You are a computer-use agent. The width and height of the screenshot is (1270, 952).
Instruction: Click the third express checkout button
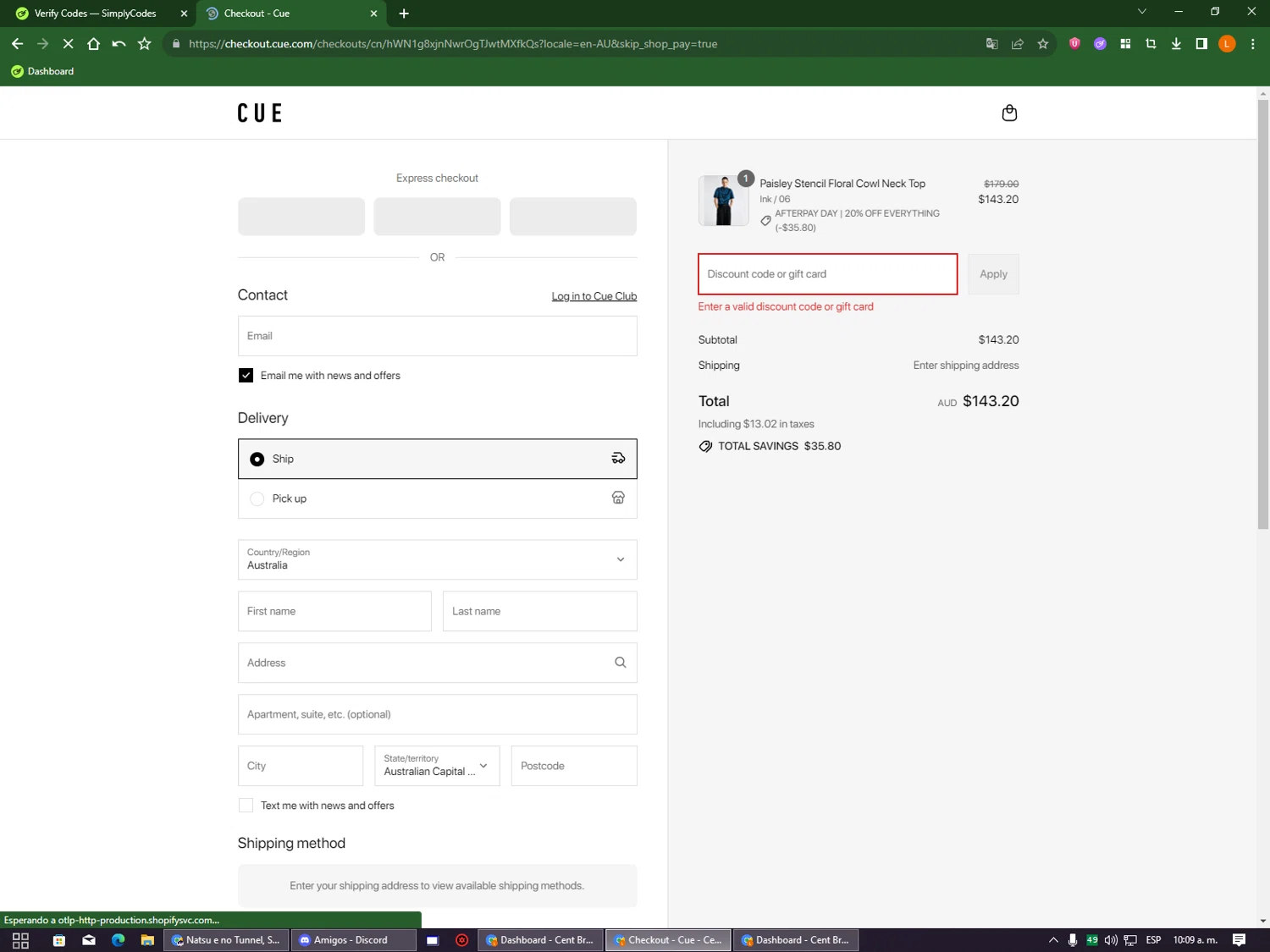573,217
